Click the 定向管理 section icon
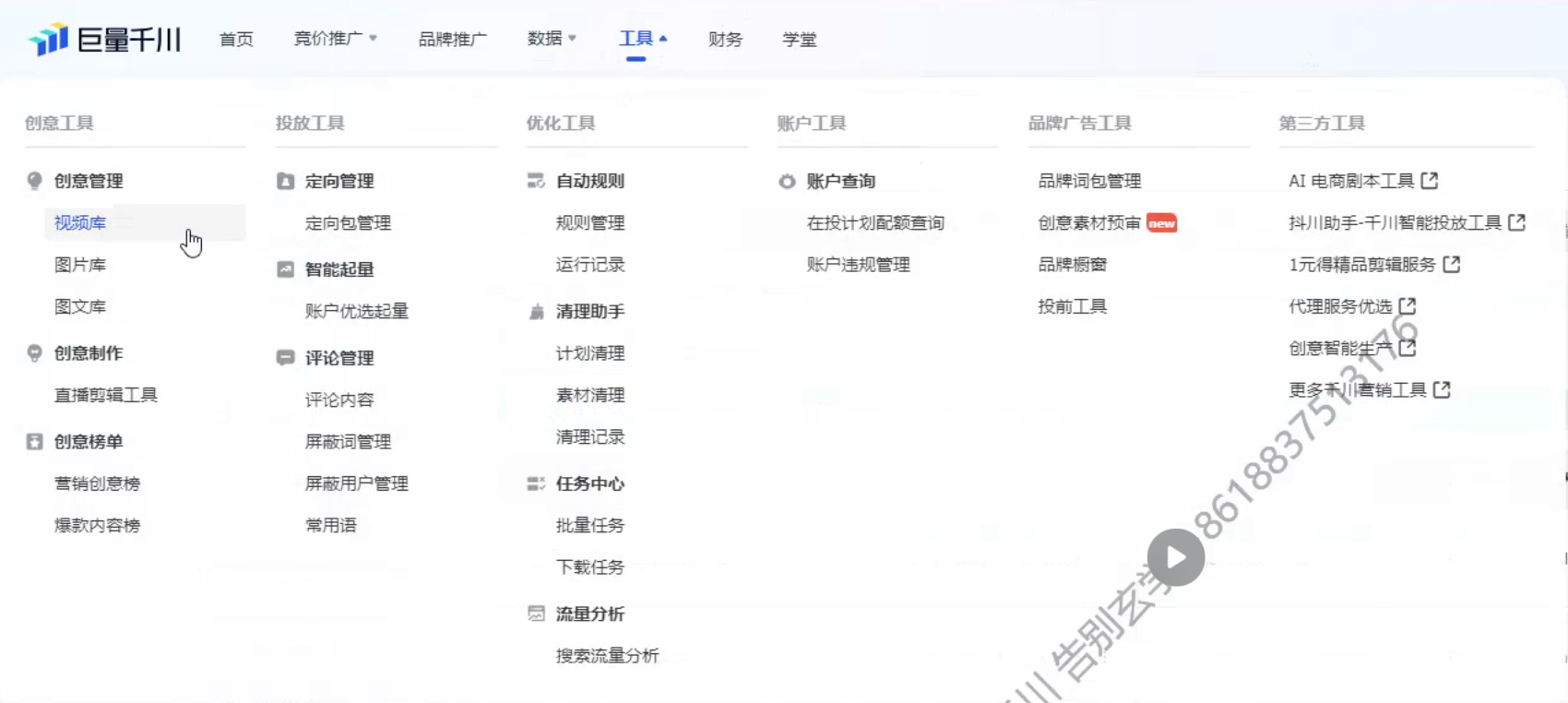1568x703 pixels. point(286,182)
